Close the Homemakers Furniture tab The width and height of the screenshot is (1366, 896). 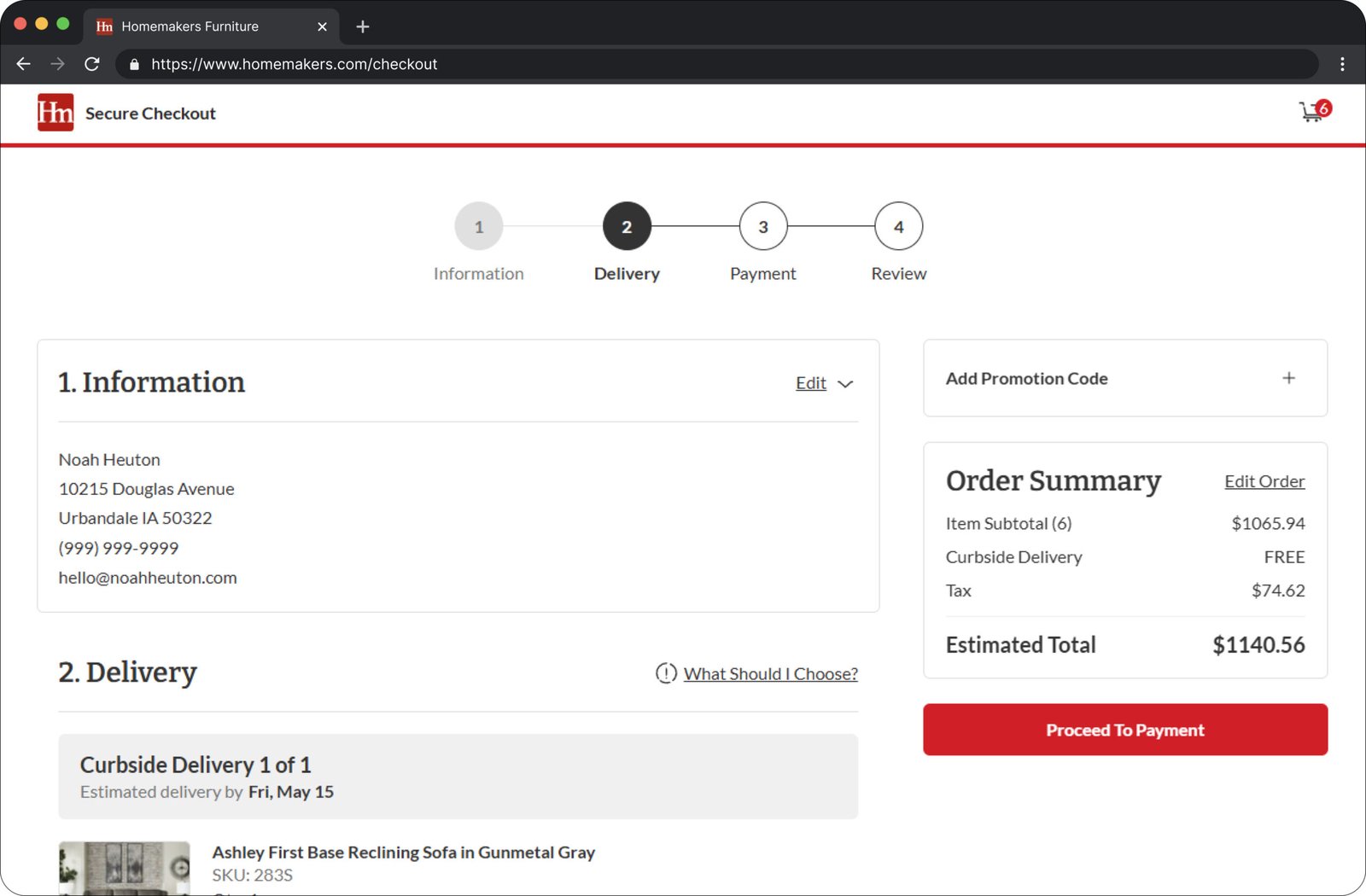pyautogui.click(x=322, y=26)
